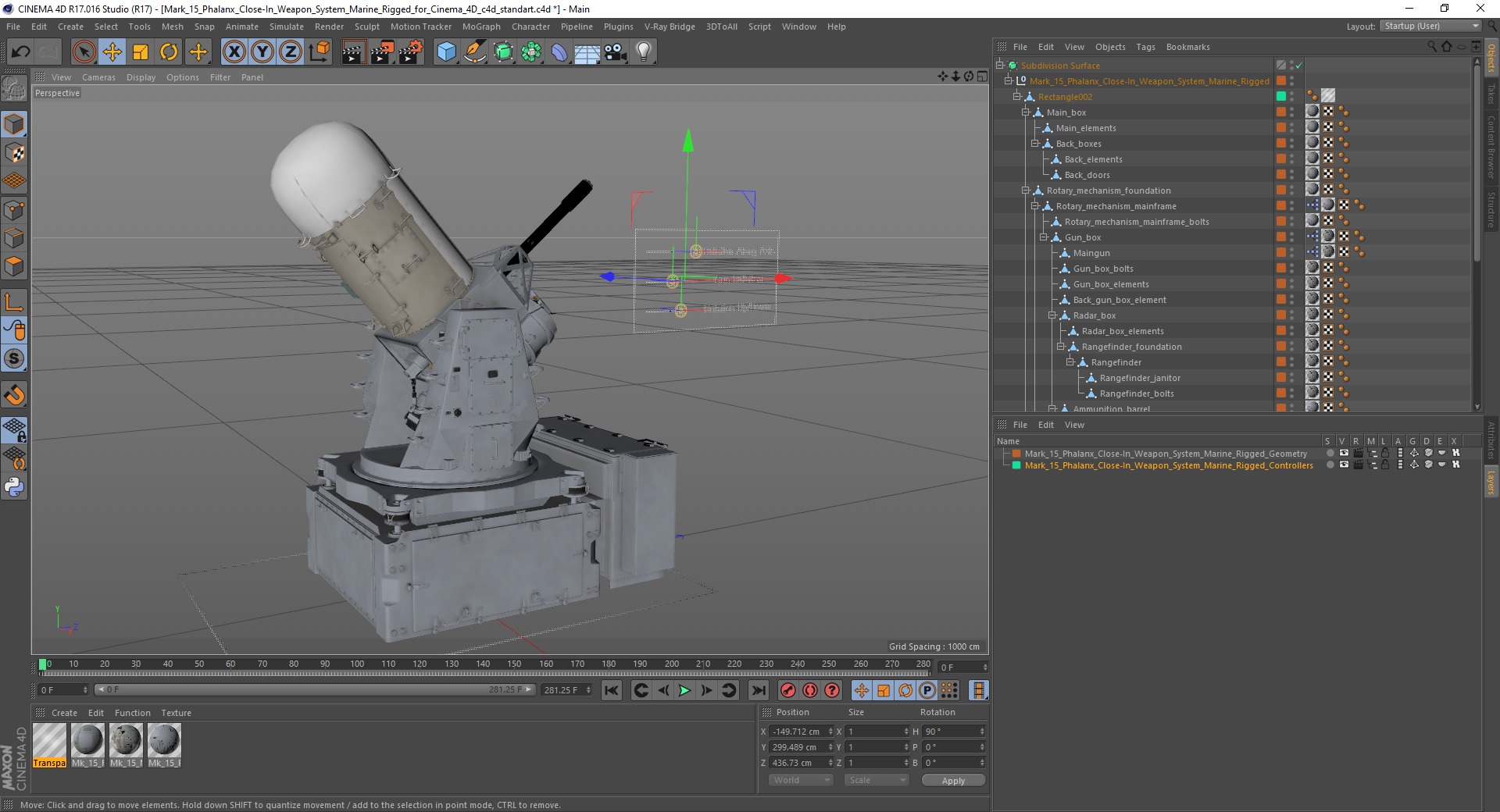Select the Transpa material swatch

(x=49, y=746)
